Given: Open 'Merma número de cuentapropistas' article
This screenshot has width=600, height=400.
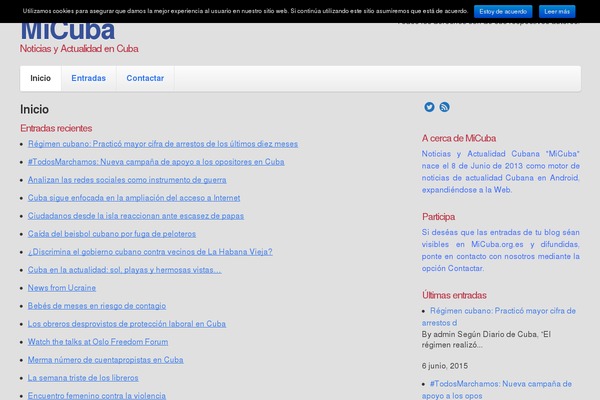Looking at the screenshot, I should (105, 360).
